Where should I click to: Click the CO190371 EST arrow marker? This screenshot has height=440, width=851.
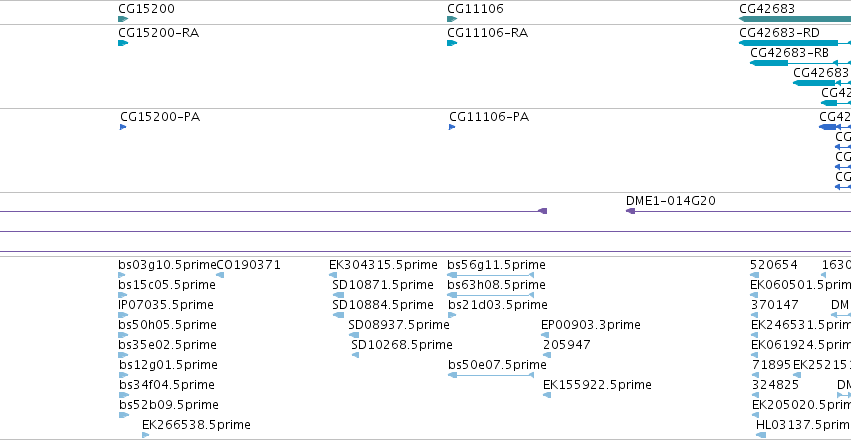pos(220,275)
